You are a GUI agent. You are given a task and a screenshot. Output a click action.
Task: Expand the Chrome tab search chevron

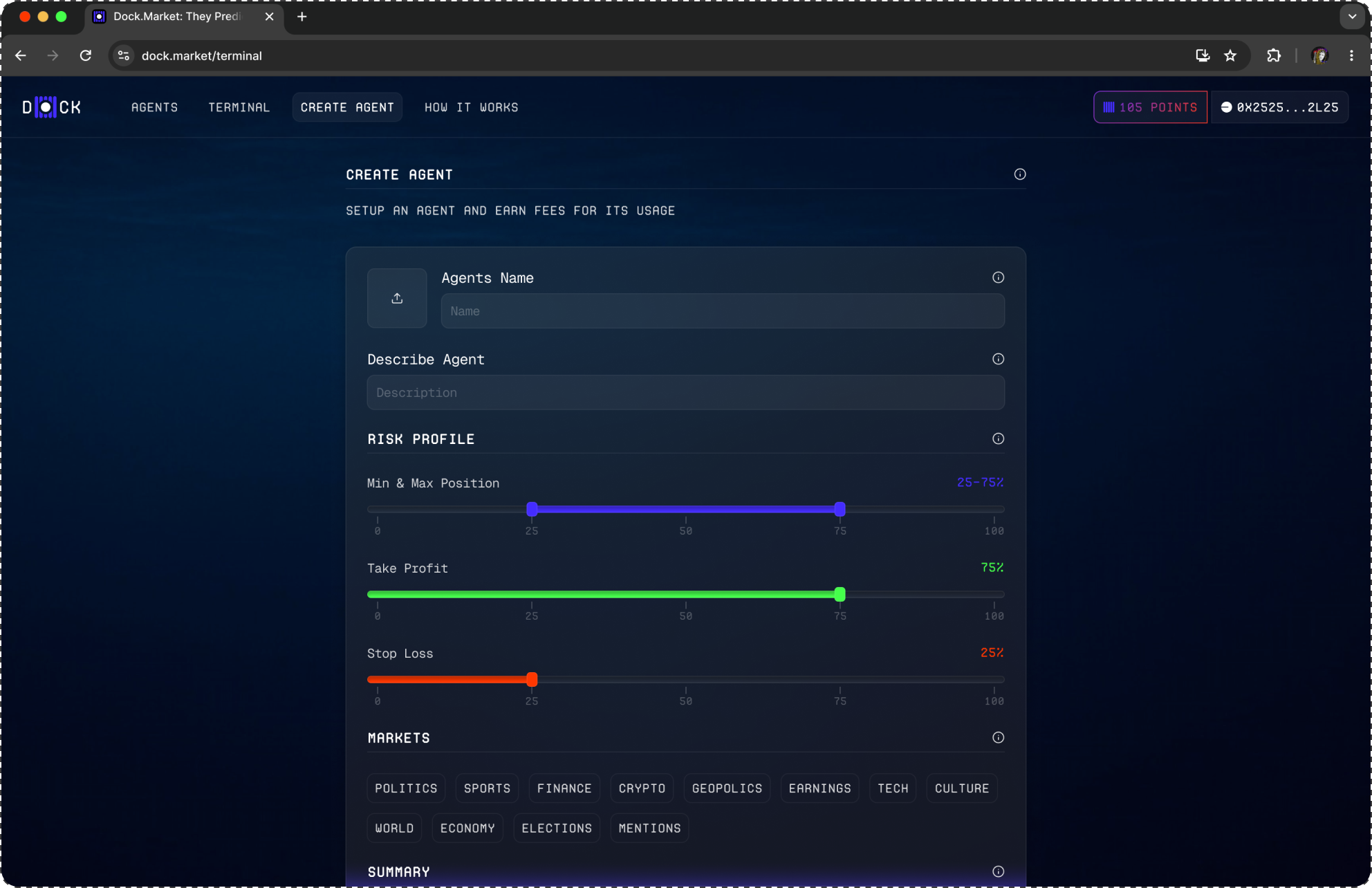(x=1352, y=17)
